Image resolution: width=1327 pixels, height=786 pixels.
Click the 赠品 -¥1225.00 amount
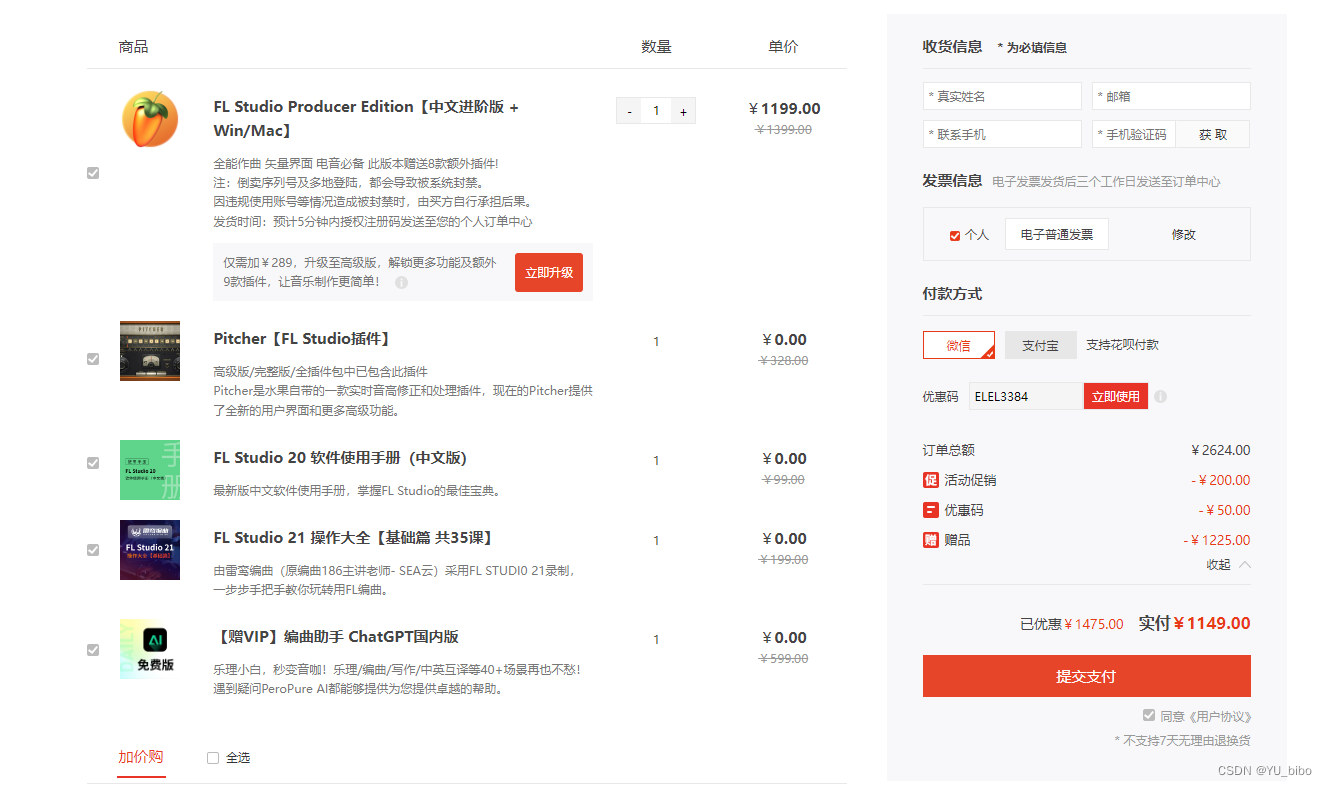(x=1216, y=540)
